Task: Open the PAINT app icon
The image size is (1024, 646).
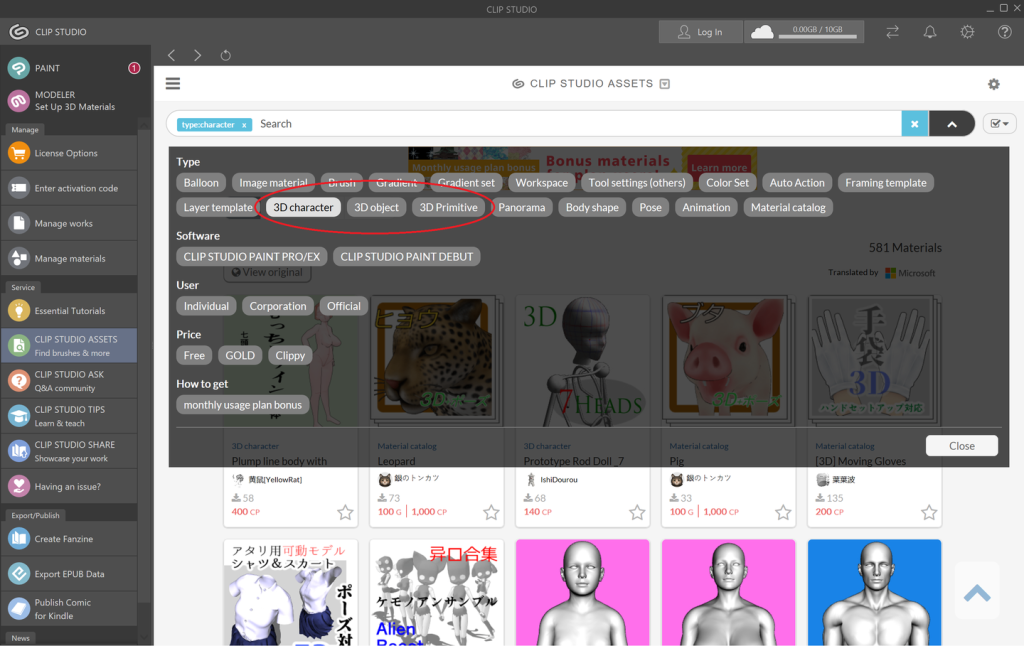Action: point(19,68)
